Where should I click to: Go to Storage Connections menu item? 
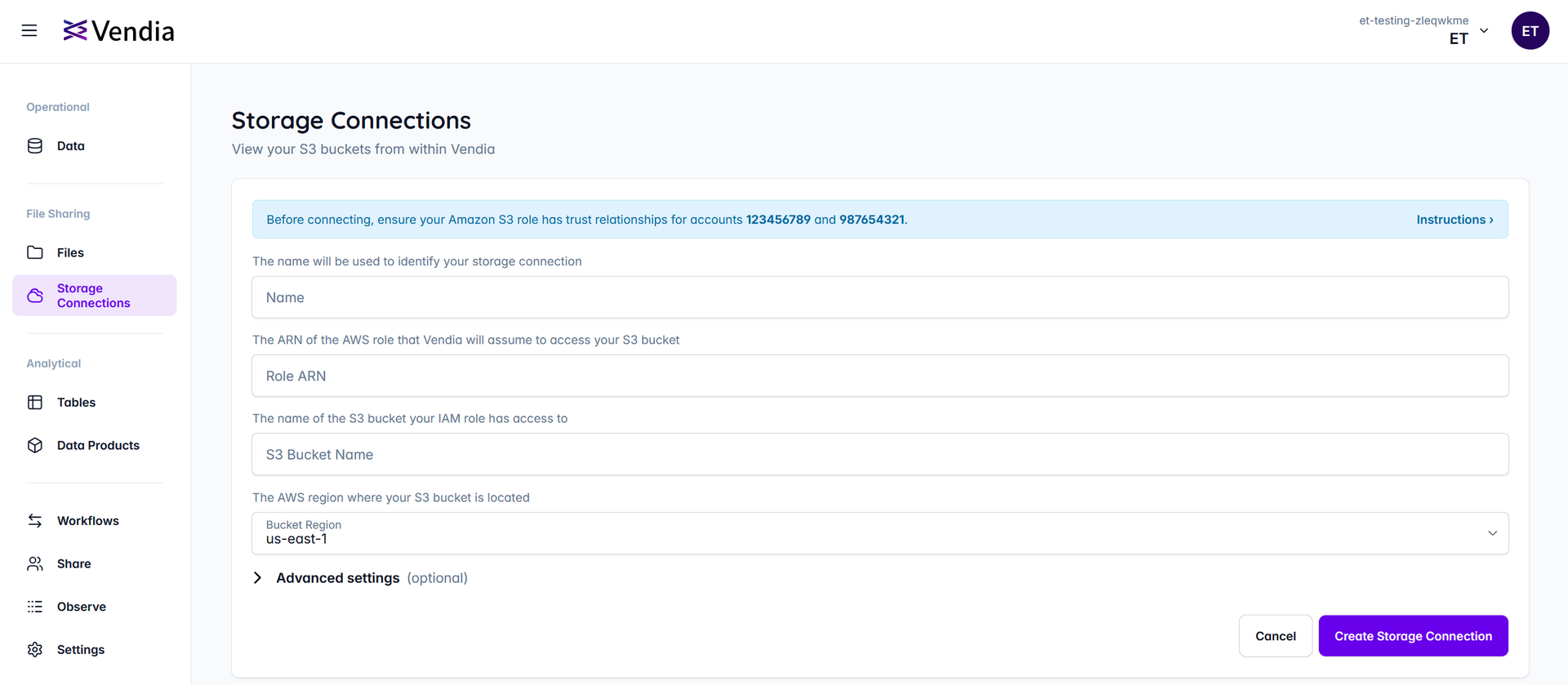pyautogui.click(x=94, y=296)
